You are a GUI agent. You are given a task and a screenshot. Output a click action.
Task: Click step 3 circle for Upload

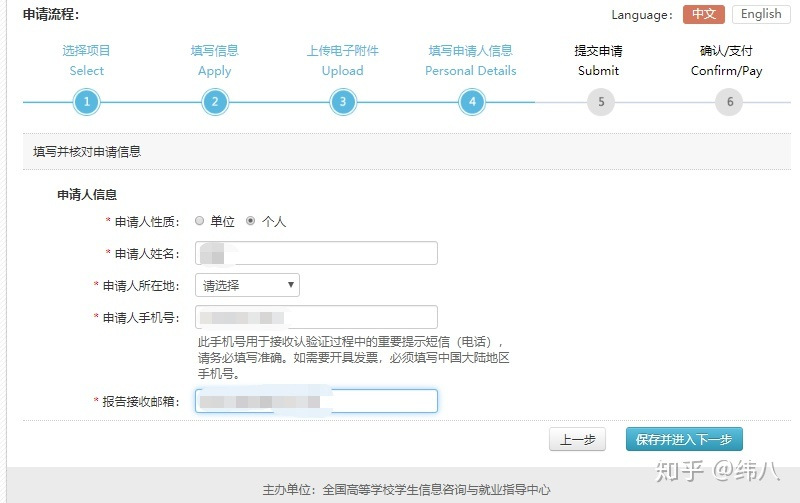pyautogui.click(x=343, y=102)
